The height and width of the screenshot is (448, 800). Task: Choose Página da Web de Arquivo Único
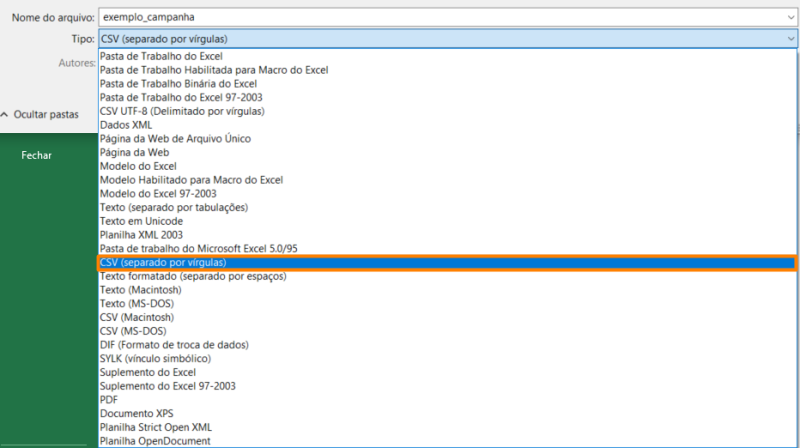pos(175,138)
